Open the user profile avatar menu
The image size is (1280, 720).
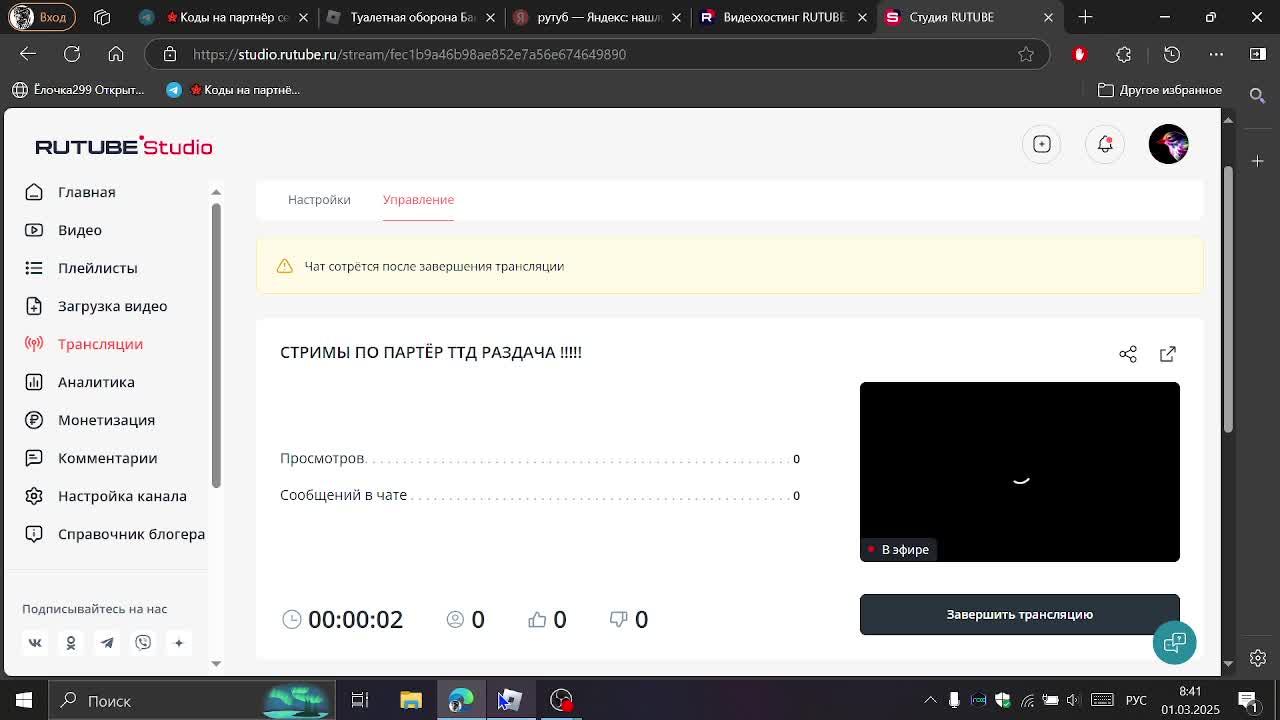coord(1168,144)
